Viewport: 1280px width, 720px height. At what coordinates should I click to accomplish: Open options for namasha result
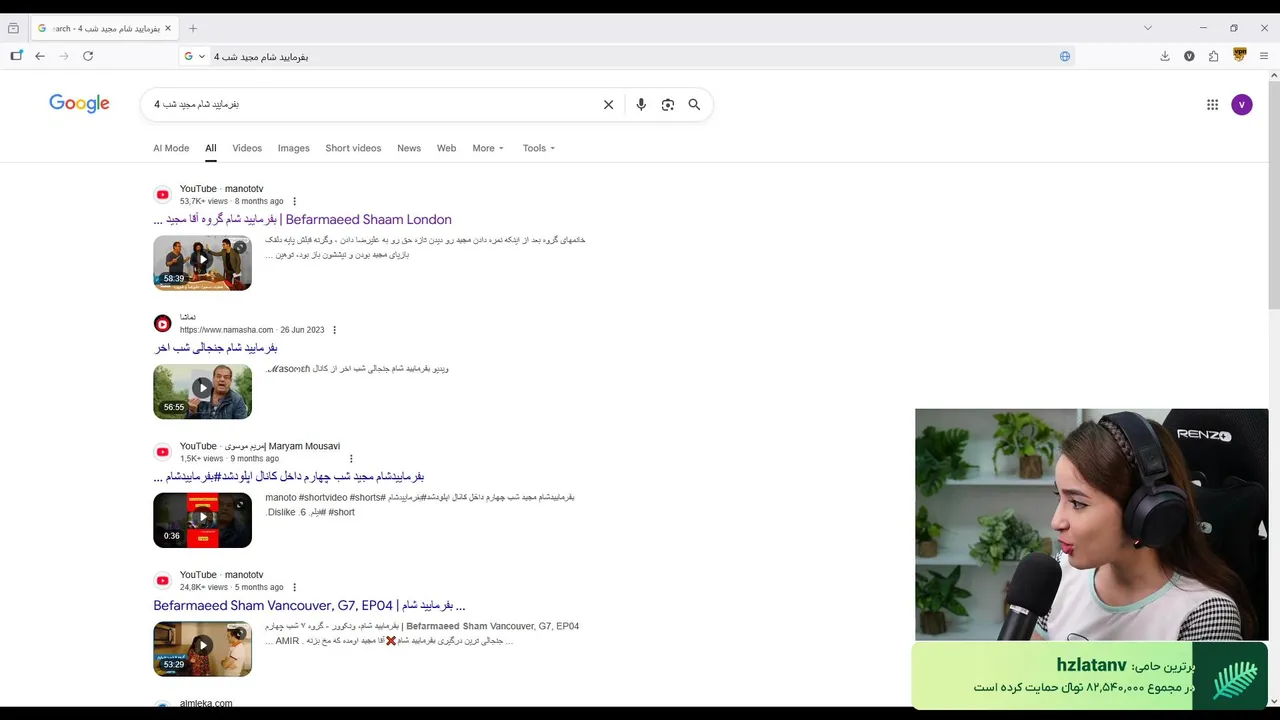pyautogui.click(x=334, y=330)
